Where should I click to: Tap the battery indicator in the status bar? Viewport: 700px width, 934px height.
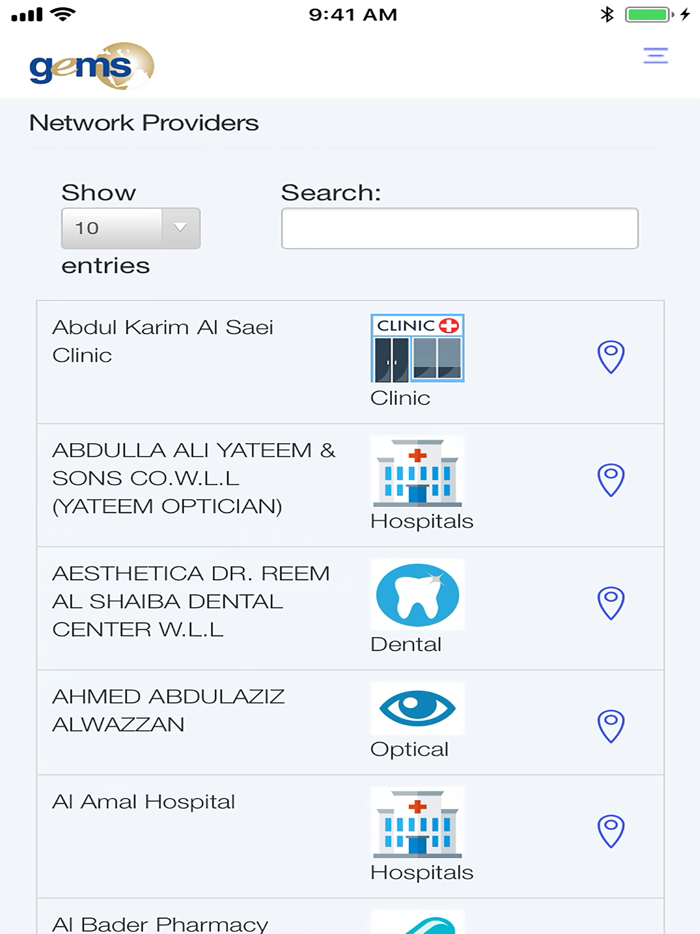tap(650, 14)
